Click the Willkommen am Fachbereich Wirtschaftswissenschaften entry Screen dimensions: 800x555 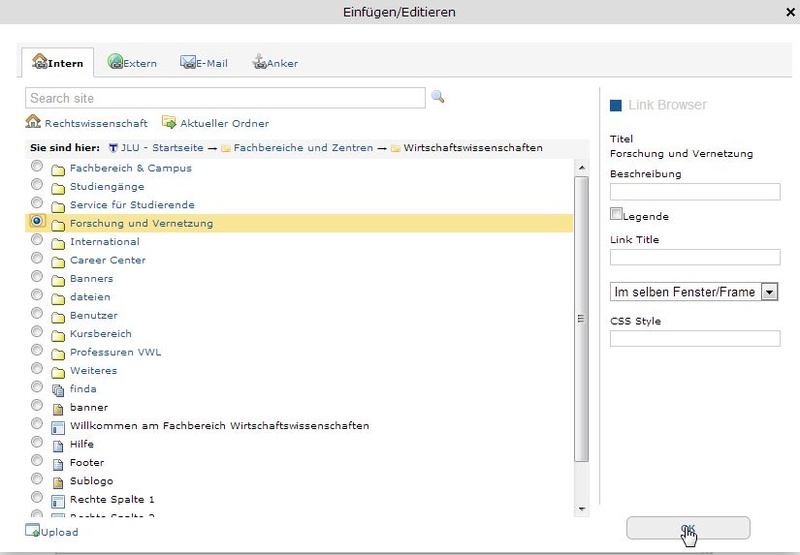pos(219,425)
